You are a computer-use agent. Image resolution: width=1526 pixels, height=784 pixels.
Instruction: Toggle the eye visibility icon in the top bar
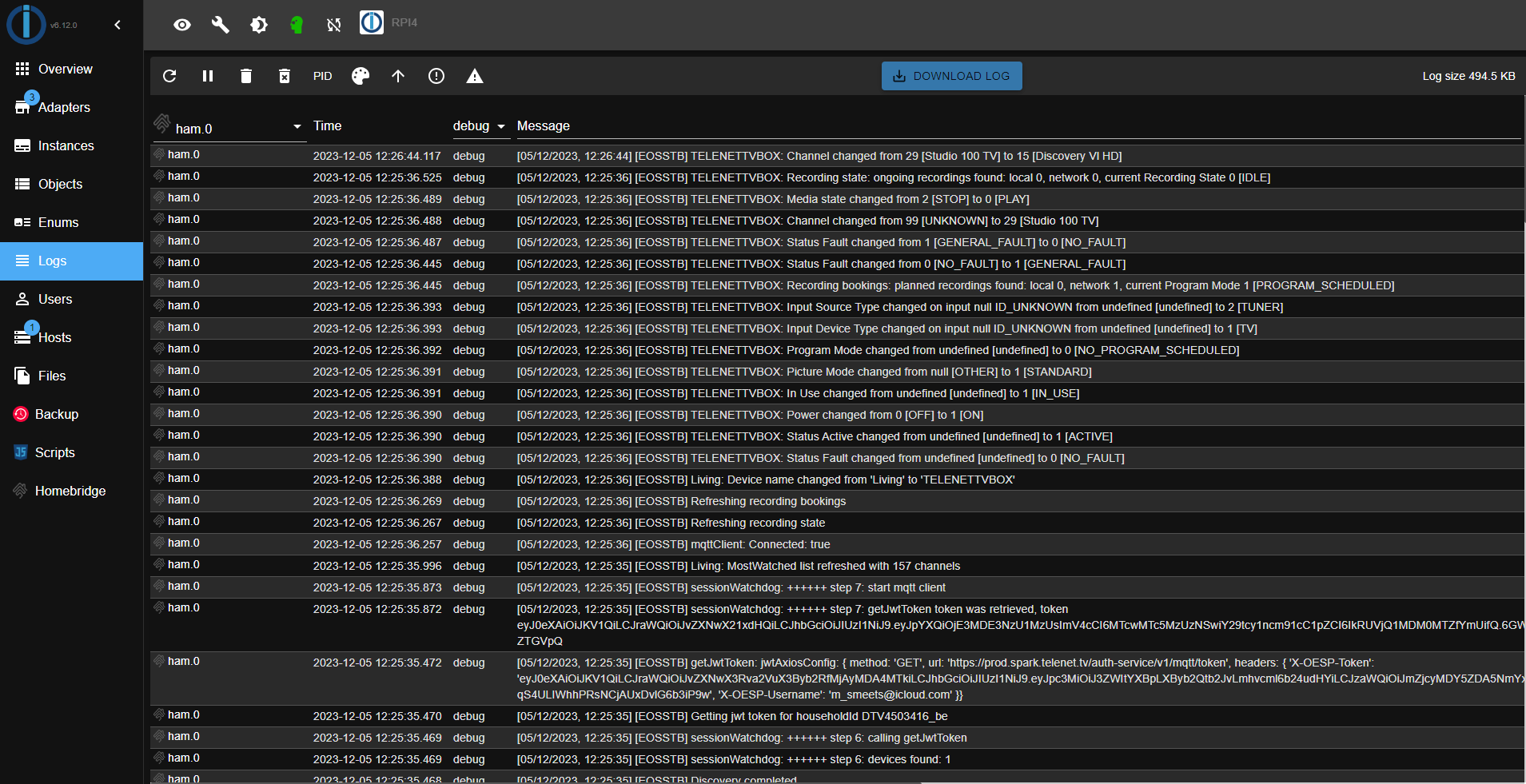click(182, 25)
